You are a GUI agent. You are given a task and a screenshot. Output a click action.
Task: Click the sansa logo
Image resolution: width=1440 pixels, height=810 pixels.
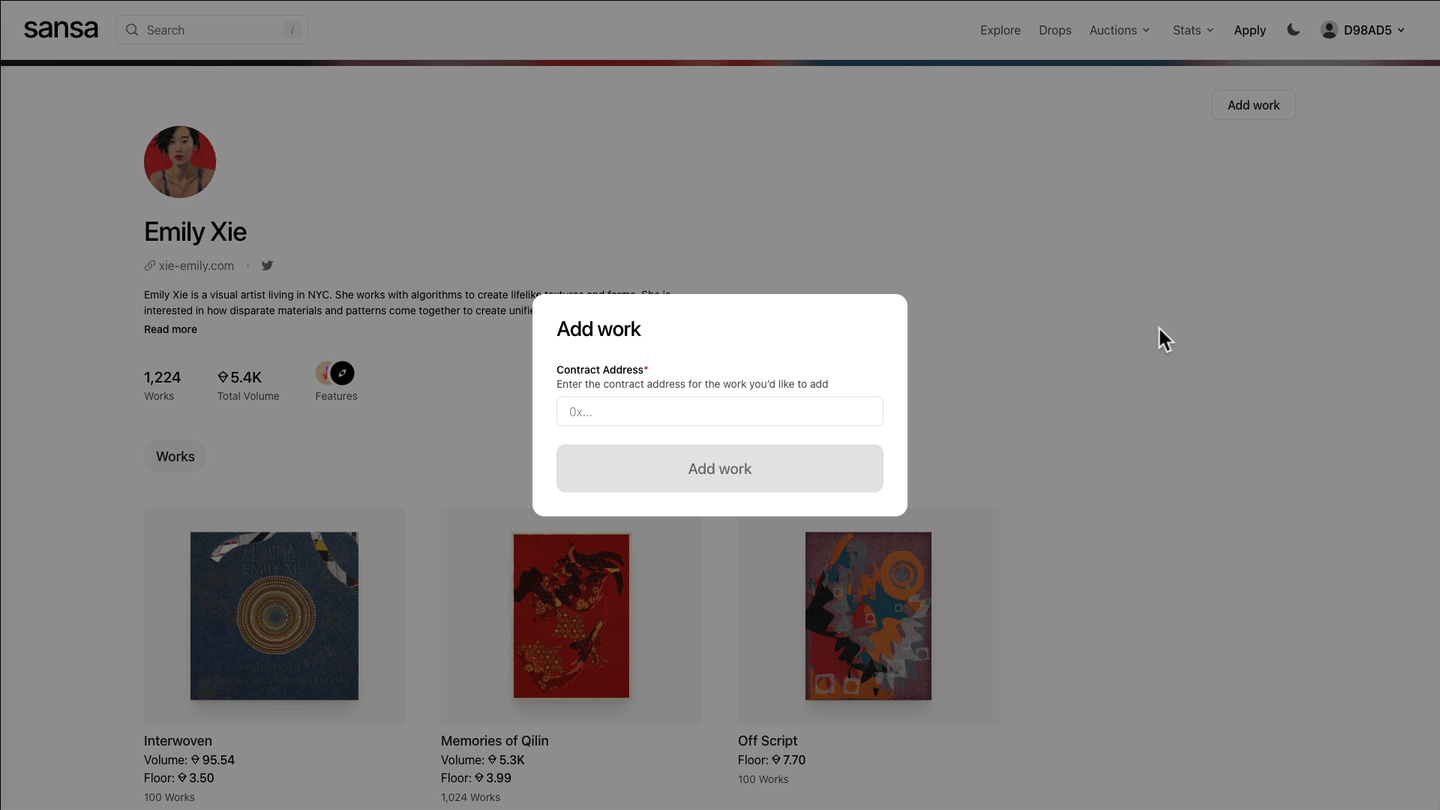point(61,30)
